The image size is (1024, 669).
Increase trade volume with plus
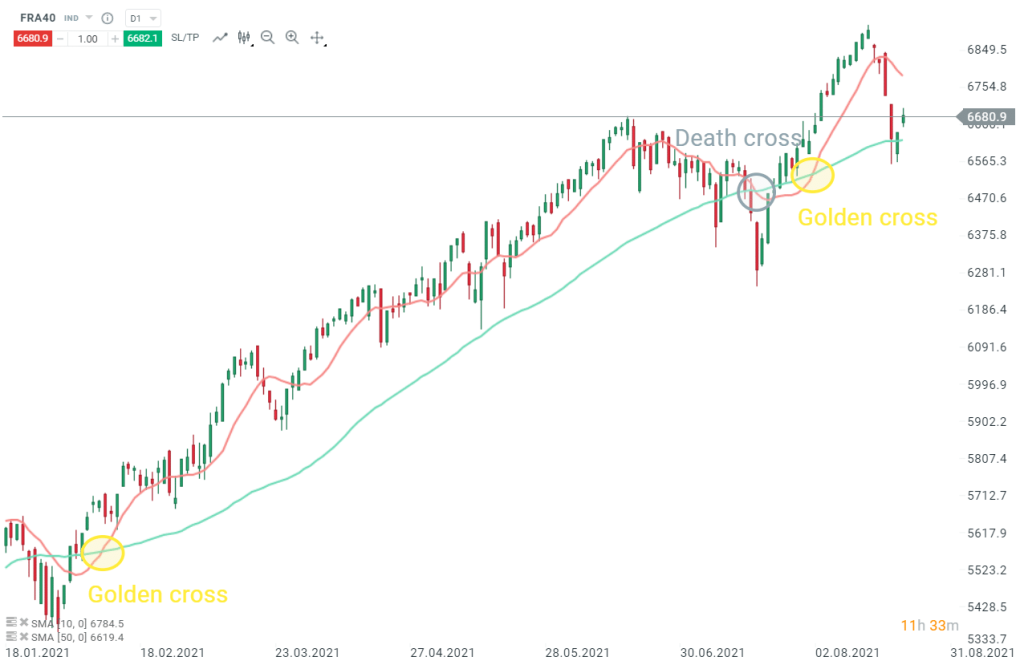tap(115, 38)
